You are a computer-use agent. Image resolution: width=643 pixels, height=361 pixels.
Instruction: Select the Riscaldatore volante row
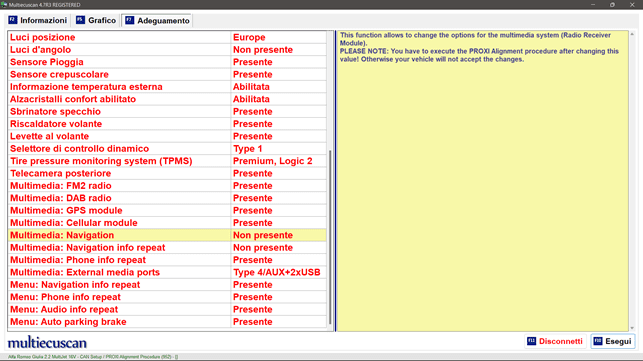pos(167,124)
